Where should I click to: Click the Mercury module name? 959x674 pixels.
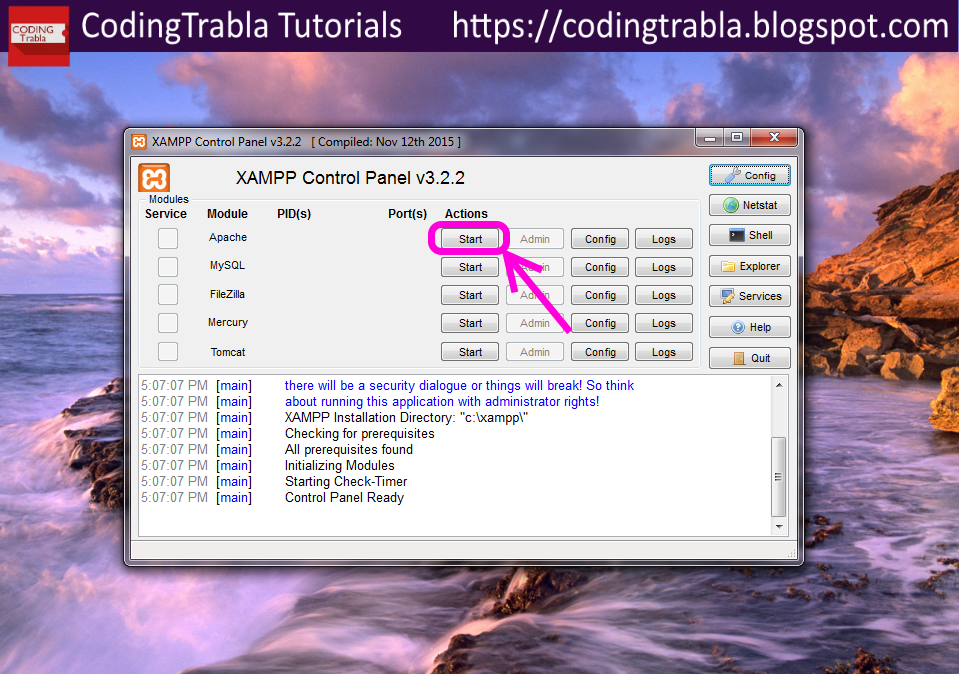pos(228,322)
